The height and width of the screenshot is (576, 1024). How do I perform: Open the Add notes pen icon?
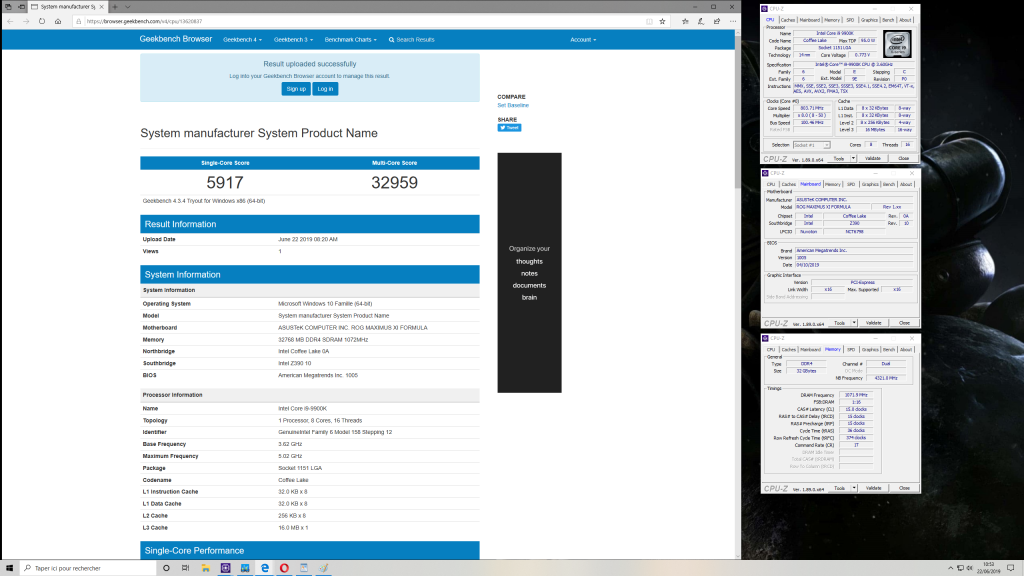pyautogui.click(x=701, y=22)
